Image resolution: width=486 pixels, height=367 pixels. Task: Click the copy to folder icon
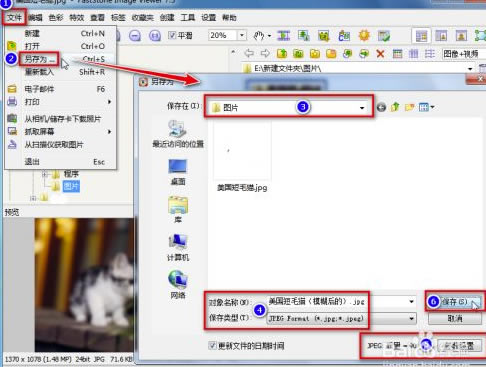point(347,53)
